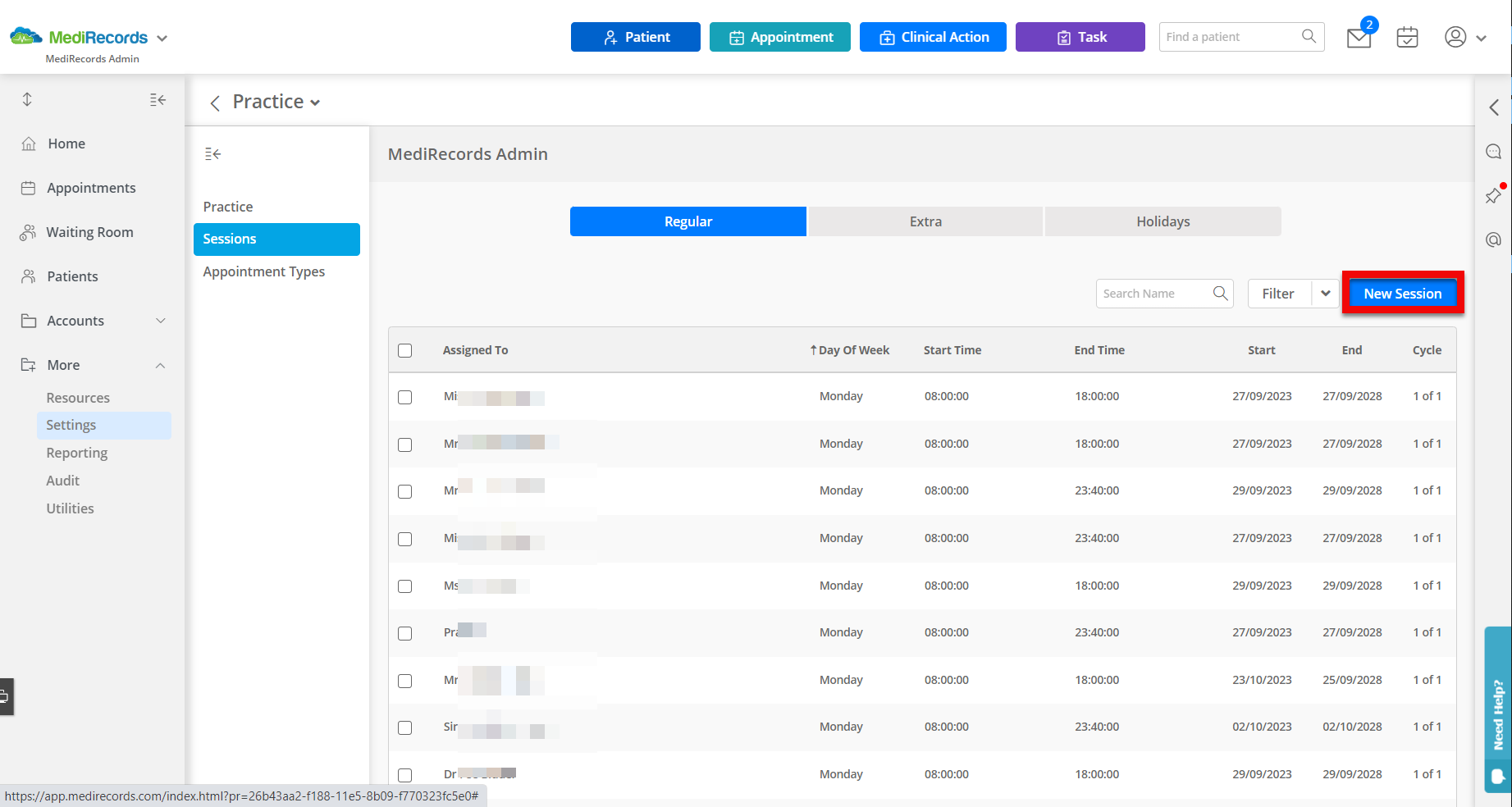The image size is (1512, 807).
Task: Click the Patients person icon
Action: point(29,276)
